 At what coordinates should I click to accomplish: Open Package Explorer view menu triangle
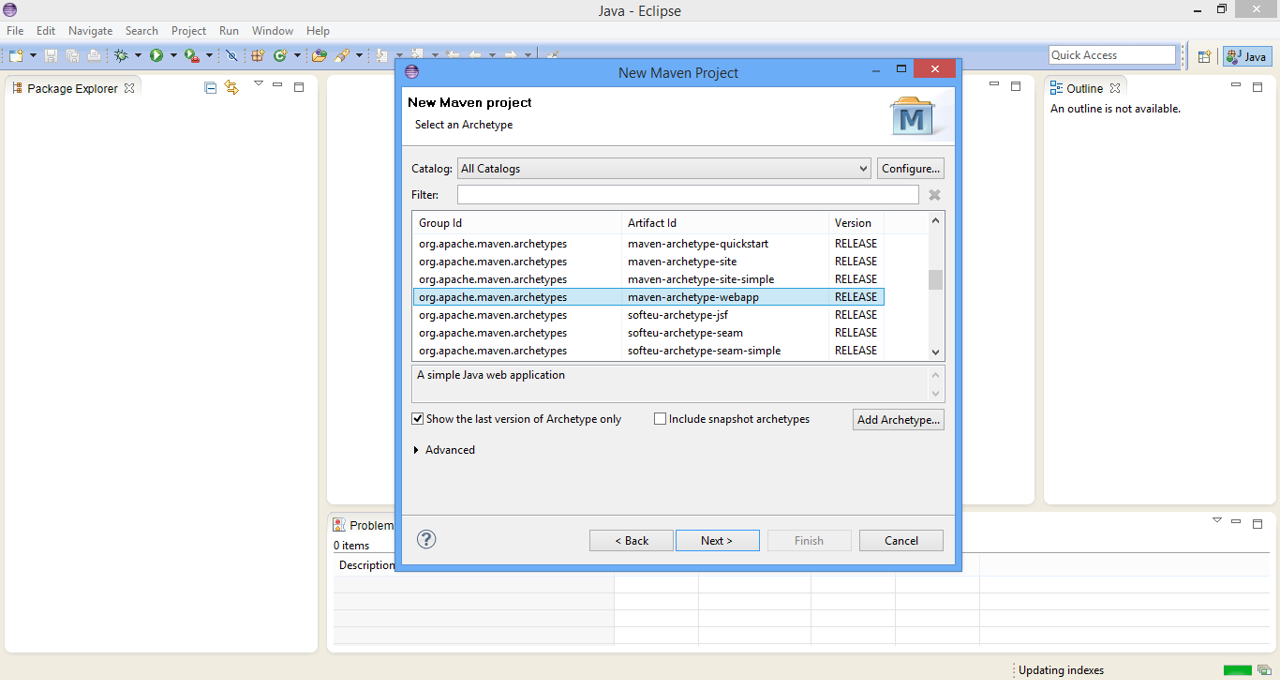click(x=258, y=84)
